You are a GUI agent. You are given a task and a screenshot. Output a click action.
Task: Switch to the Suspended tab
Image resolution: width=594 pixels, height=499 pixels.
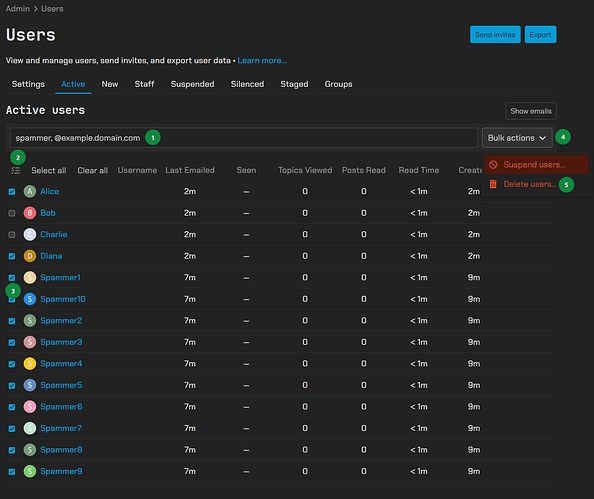192,84
